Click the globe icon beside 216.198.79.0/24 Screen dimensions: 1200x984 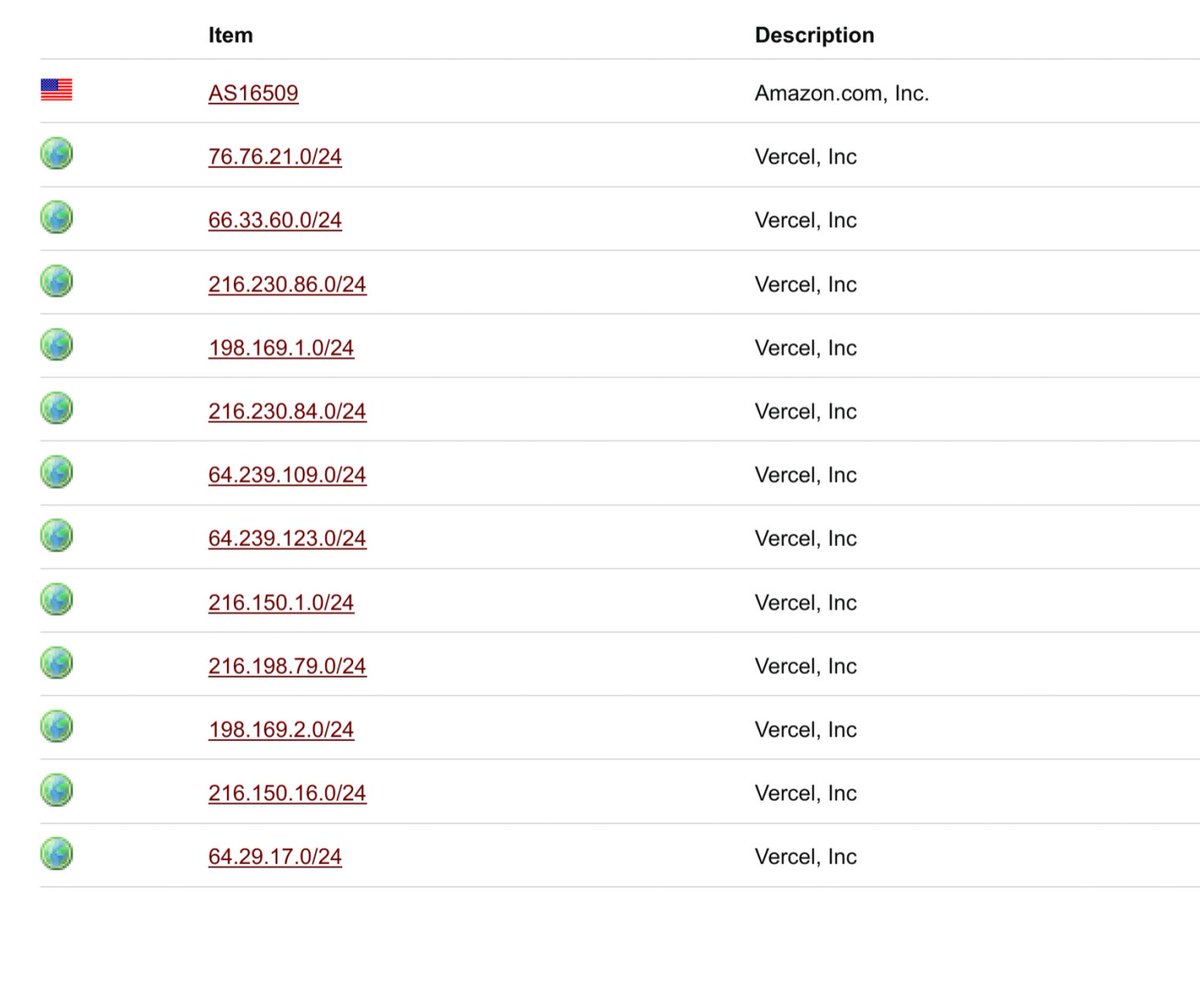click(x=56, y=663)
